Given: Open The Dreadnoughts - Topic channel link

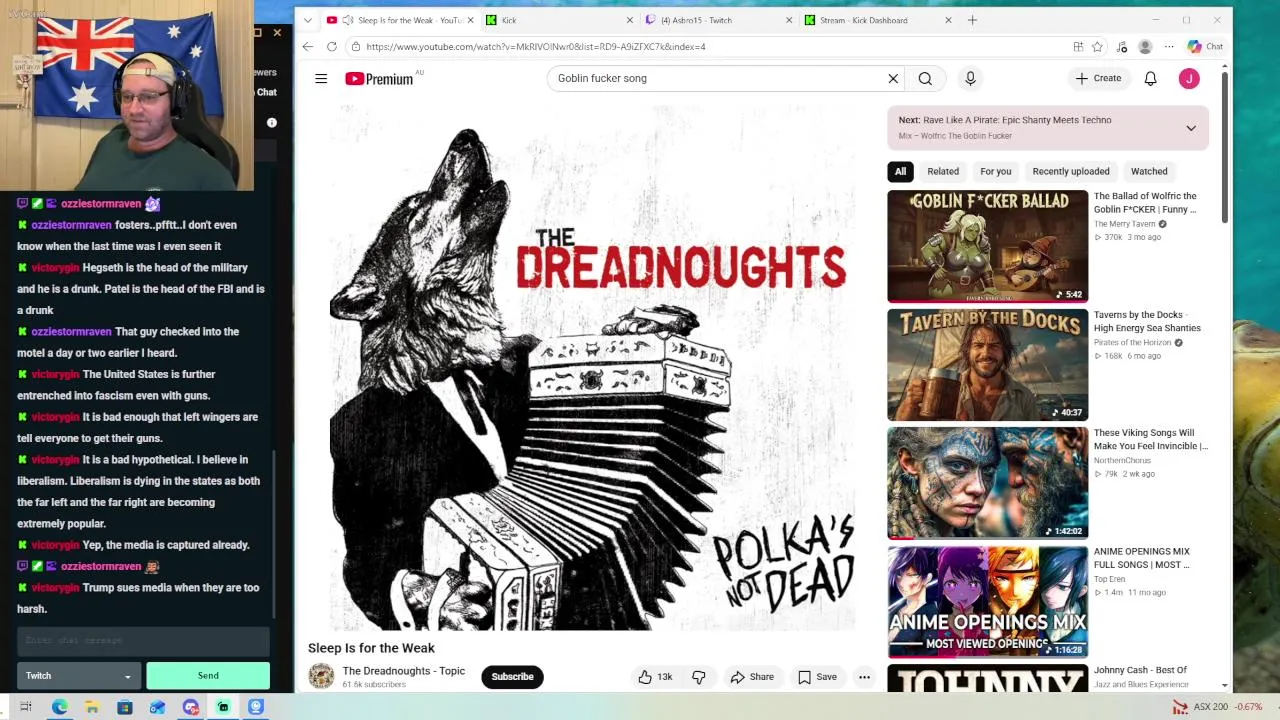Looking at the screenshot, I should tap(404, 671).
